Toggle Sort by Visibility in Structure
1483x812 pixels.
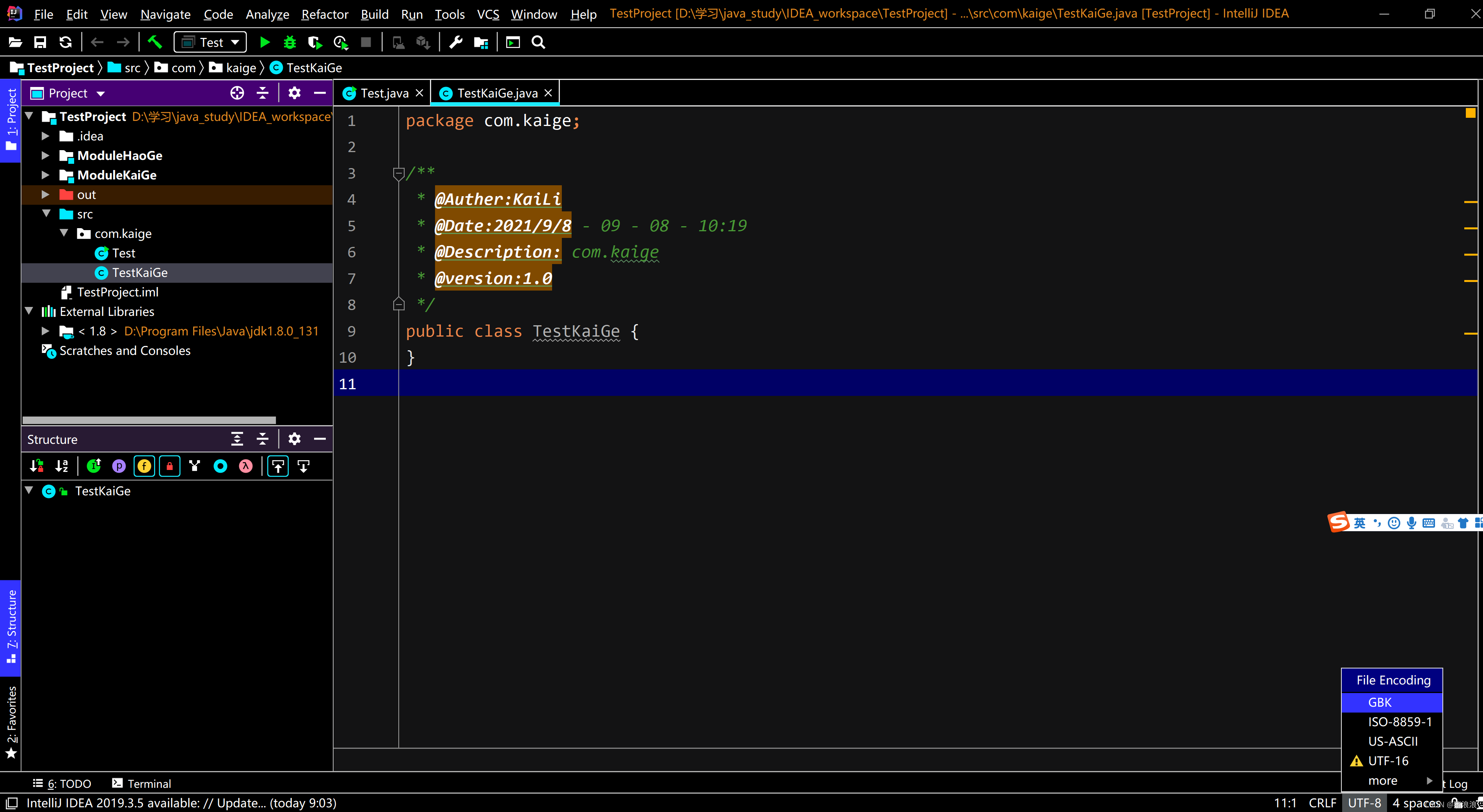point(36,466)
